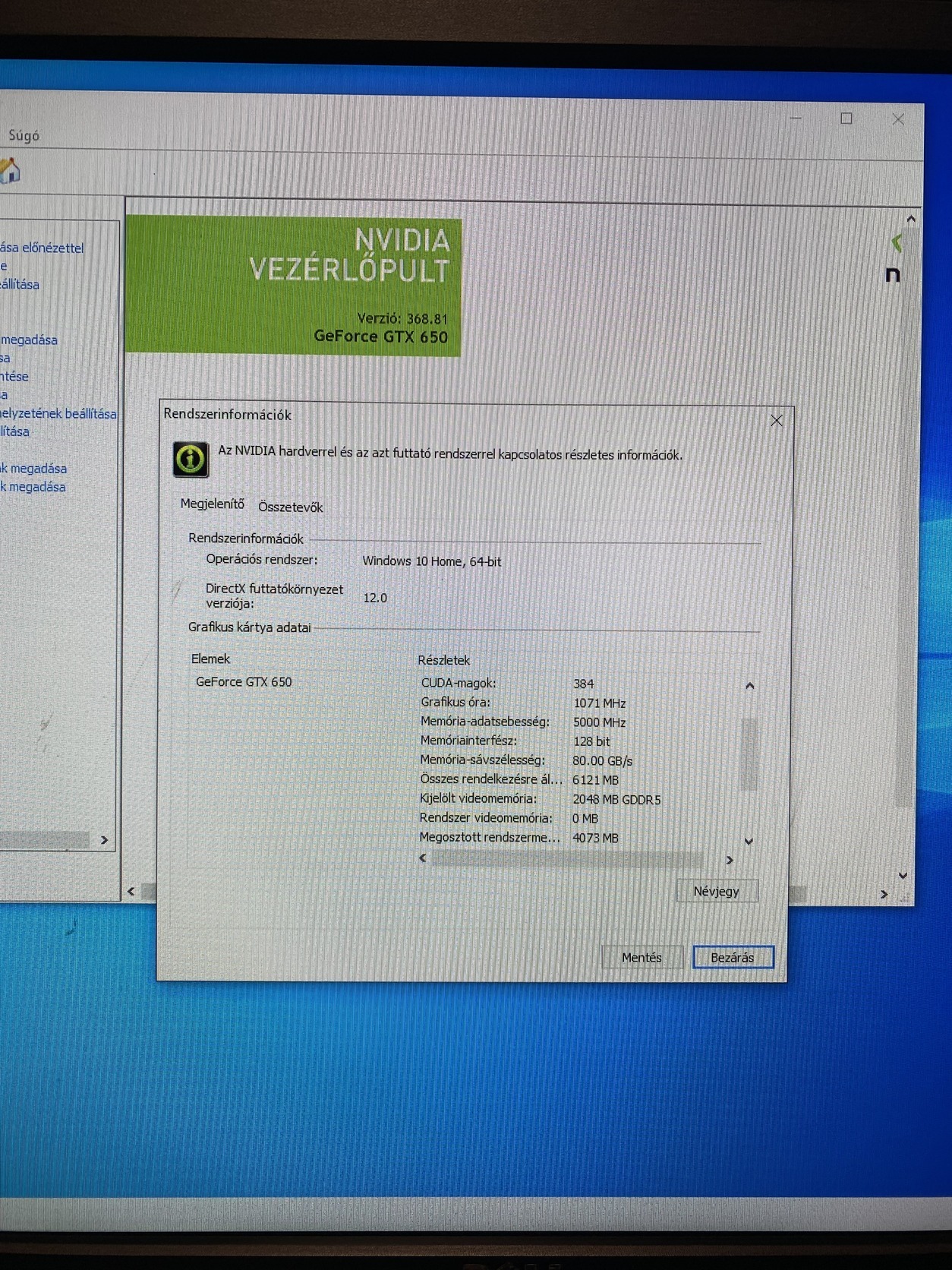952x1270 pixels.
Task: Click details vertical scrollbar thumb
Action: pos(749,754)
